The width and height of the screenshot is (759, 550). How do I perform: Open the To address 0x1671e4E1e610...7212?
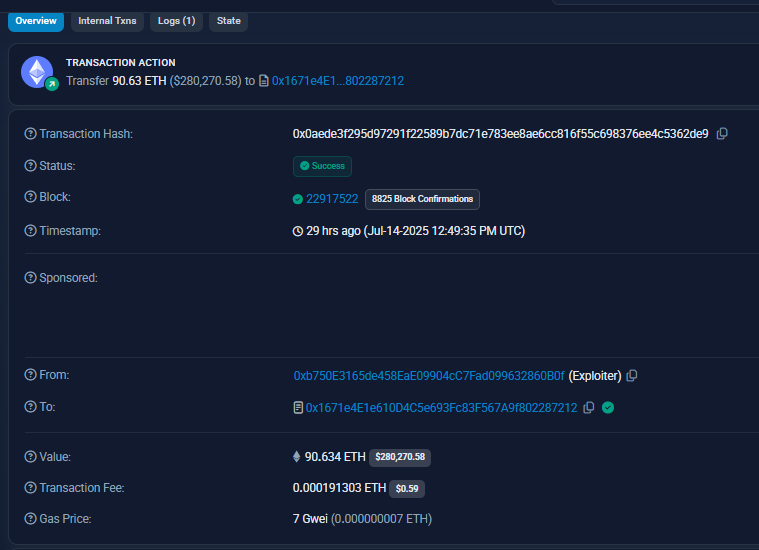441,408
